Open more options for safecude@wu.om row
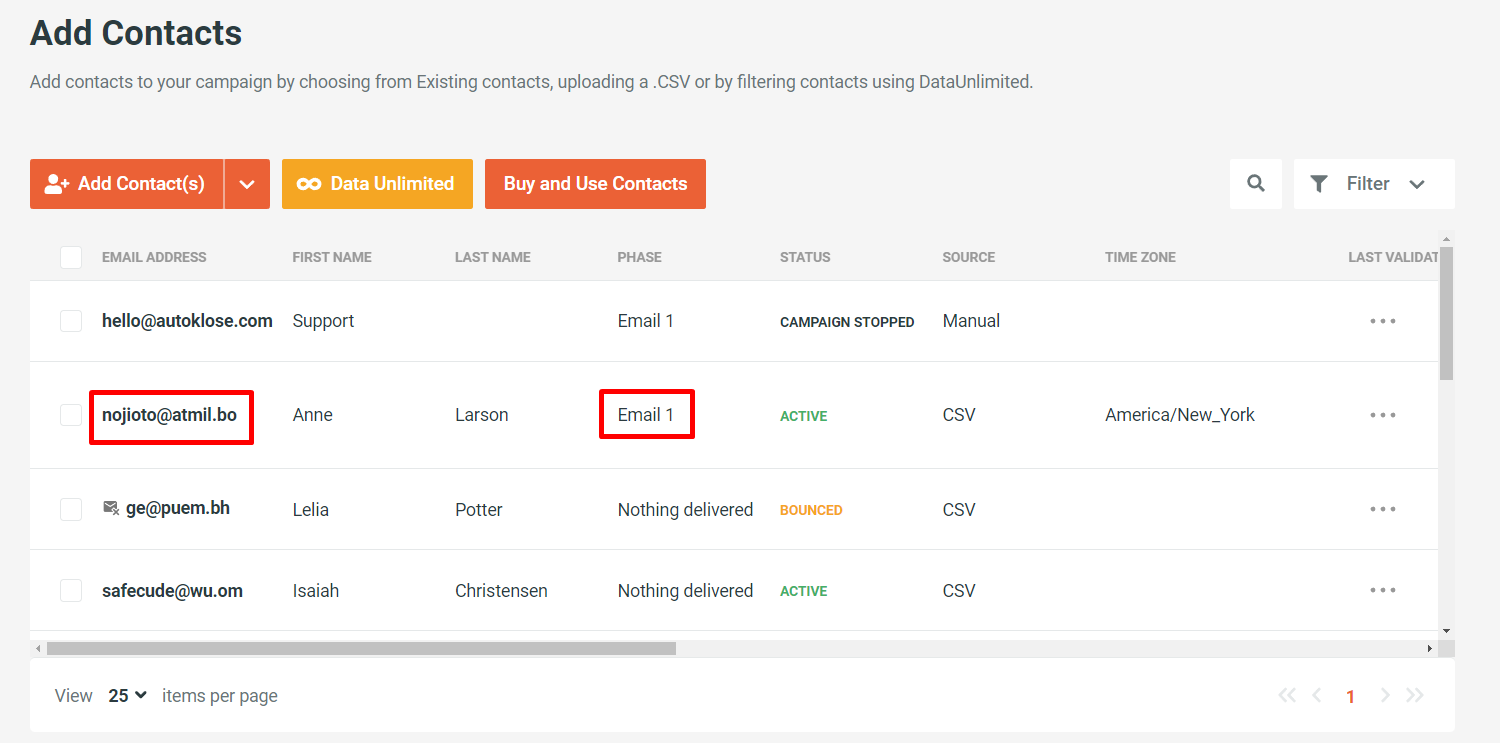The image size is (1500, 743). click(1383, 590)
